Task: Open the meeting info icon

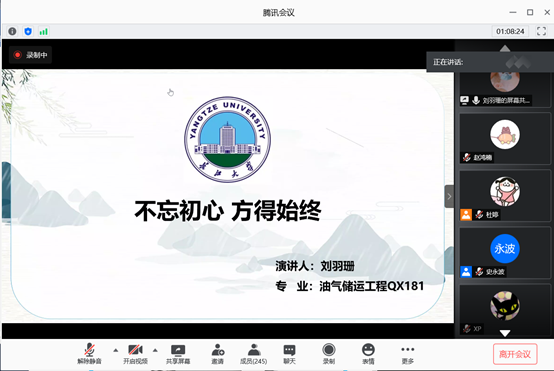Action: point(12,31)
